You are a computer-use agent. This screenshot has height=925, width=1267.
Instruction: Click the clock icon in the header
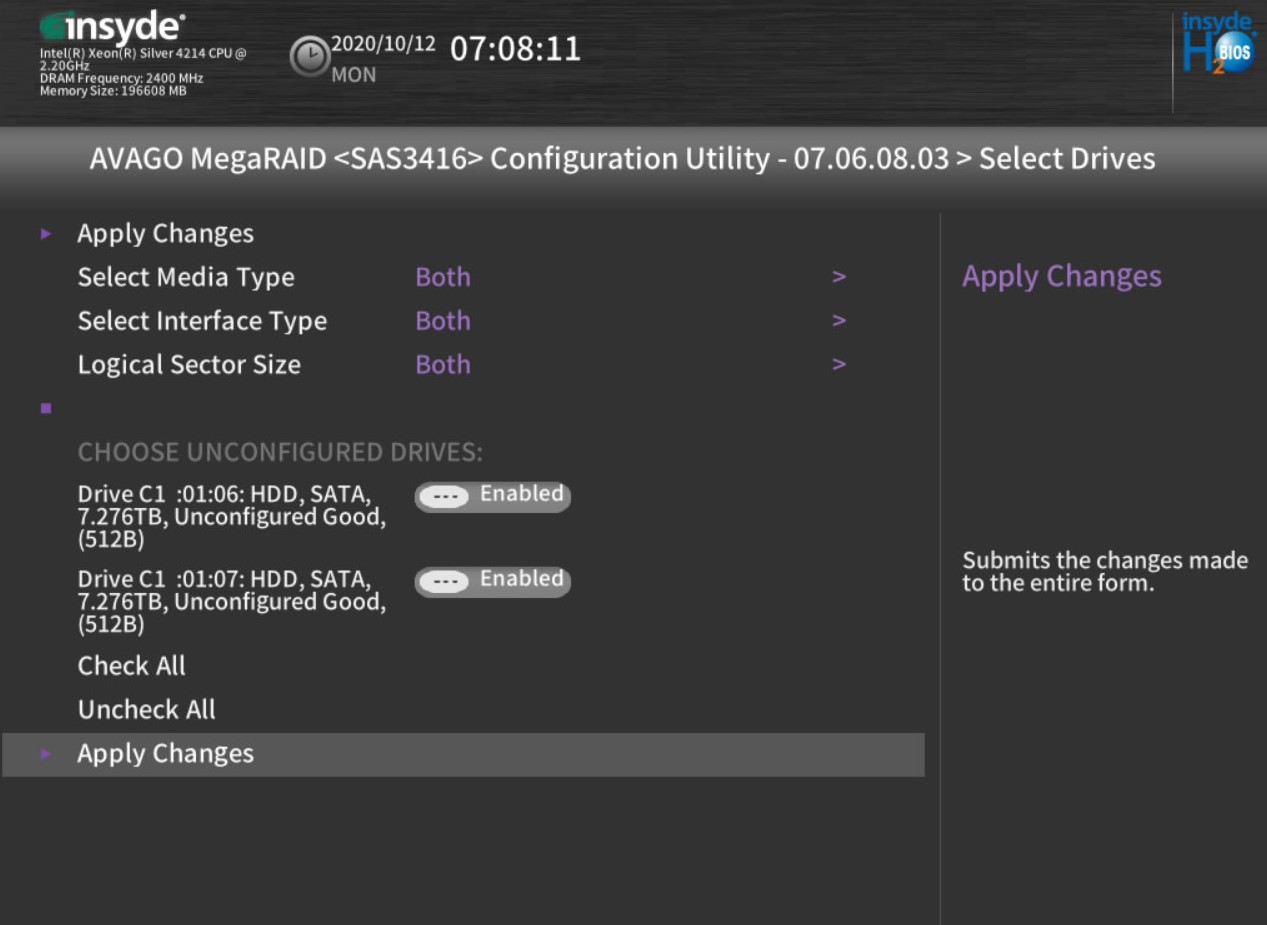coord(309,56)
